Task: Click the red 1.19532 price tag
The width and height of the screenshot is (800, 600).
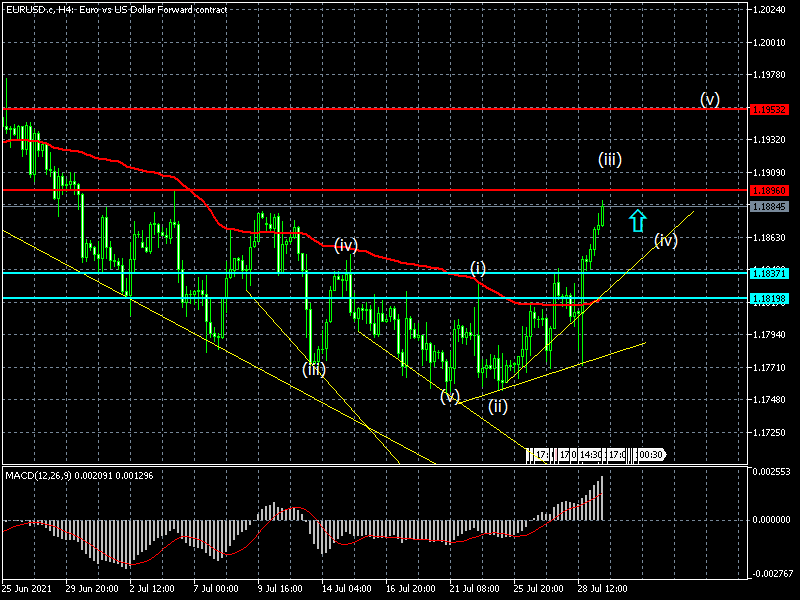Action: [770, 108]
